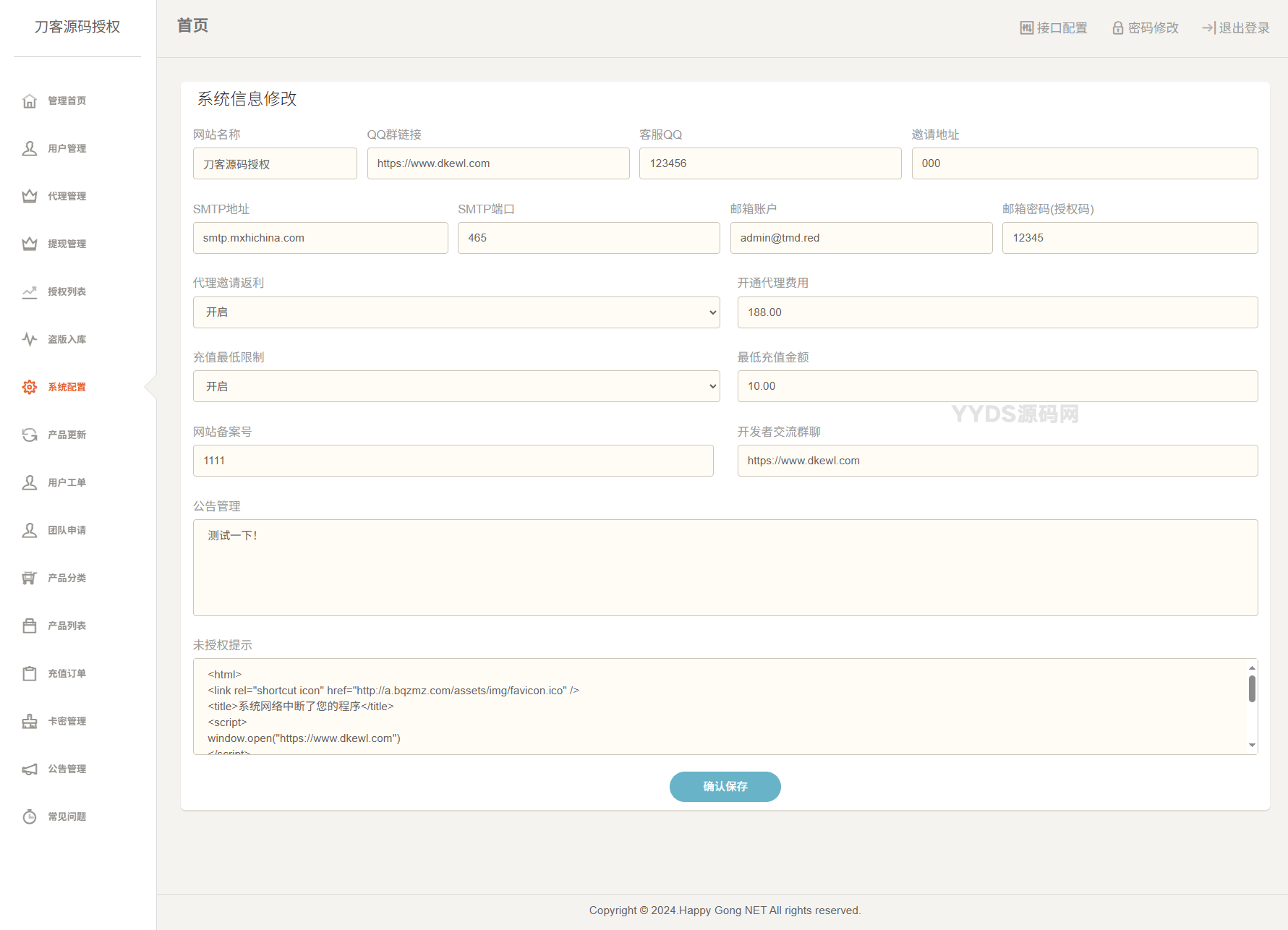Open the 充值最低限制 dropdown

(456, 386)
